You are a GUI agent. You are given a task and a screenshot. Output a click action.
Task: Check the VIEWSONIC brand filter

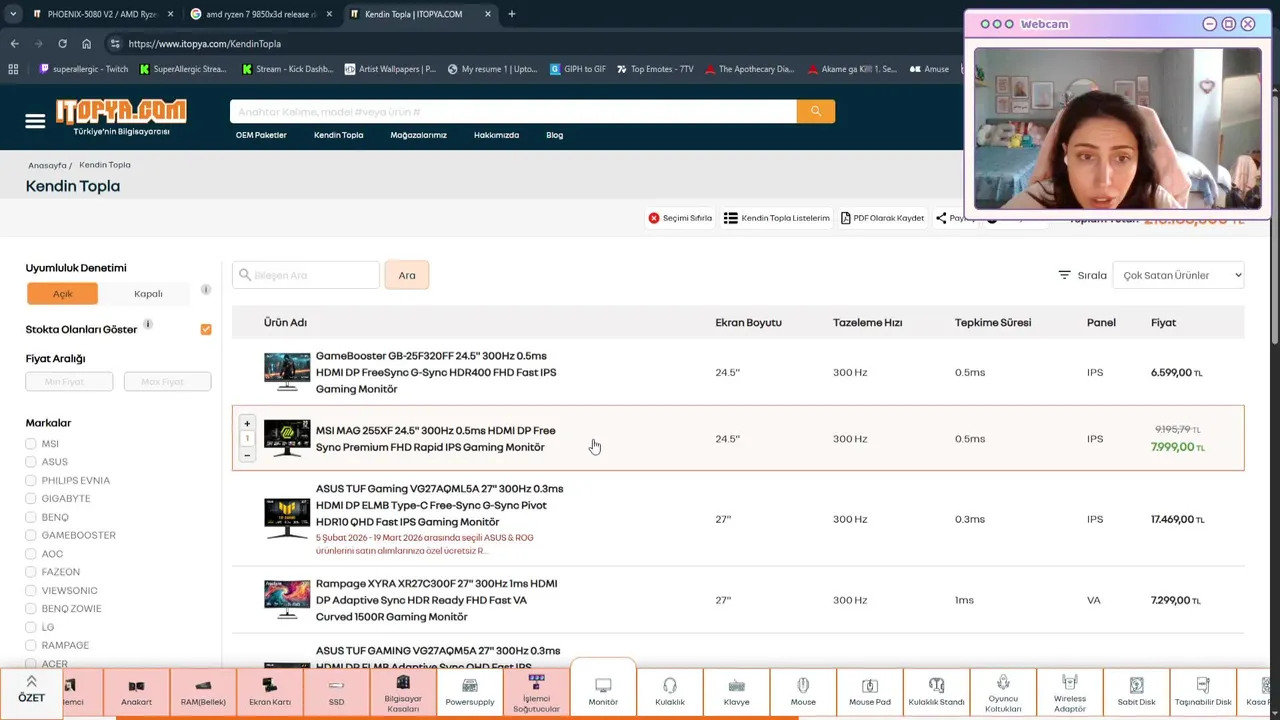coord(31,590)
